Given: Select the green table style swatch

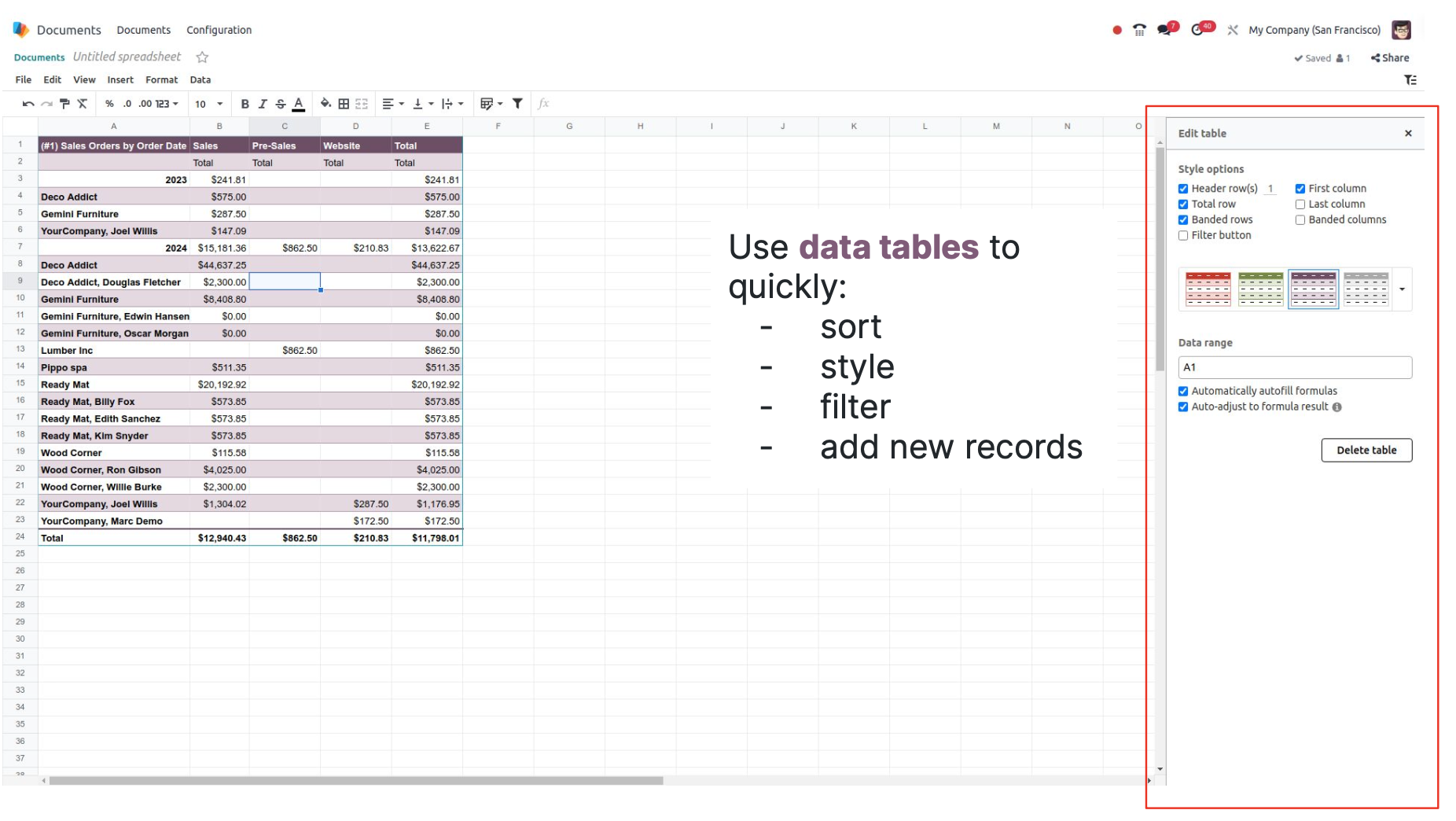Looking at the screenshot, I should click(1261, 289).
